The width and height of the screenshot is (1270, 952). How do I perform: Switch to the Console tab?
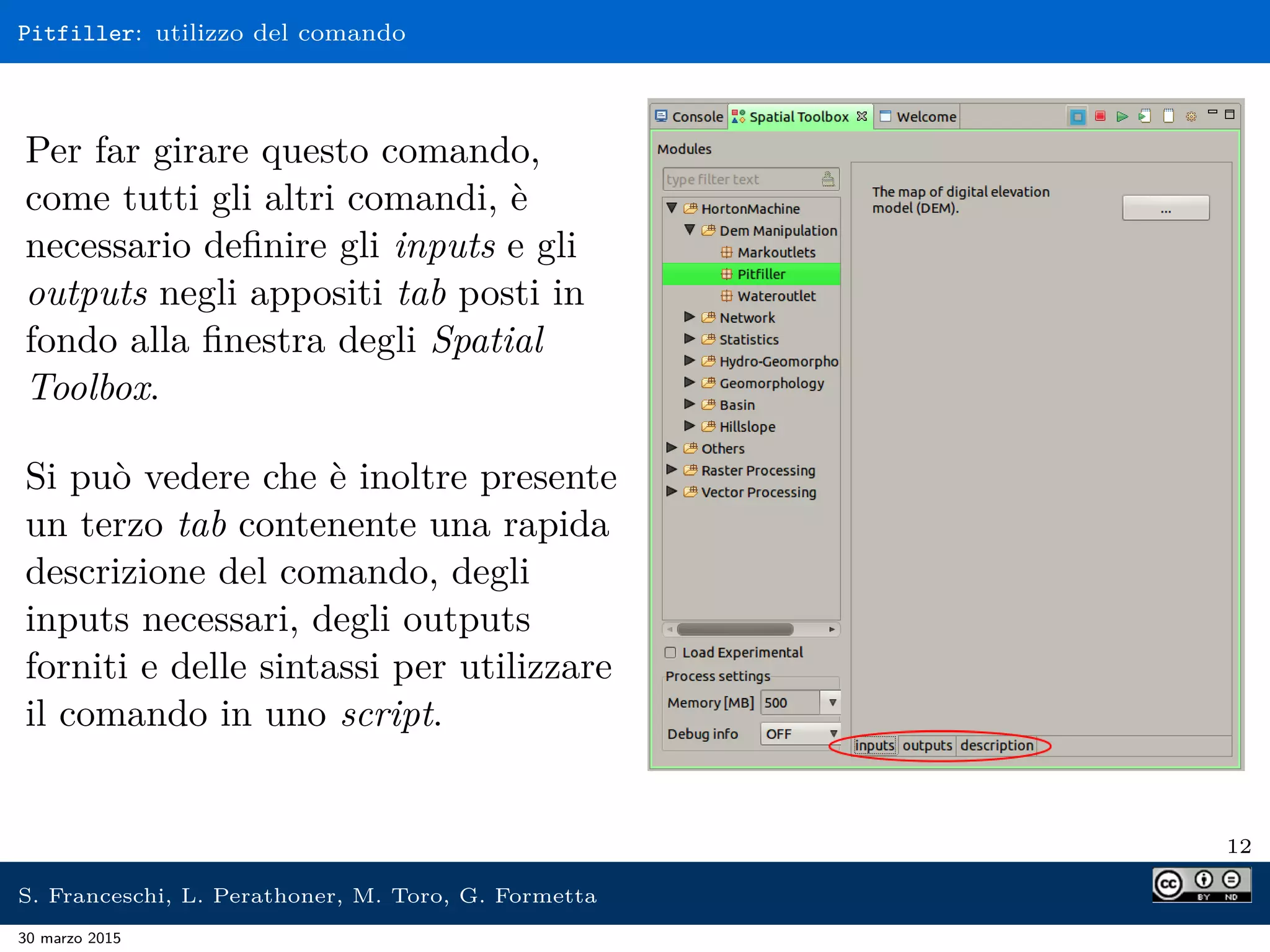[690, 117]
